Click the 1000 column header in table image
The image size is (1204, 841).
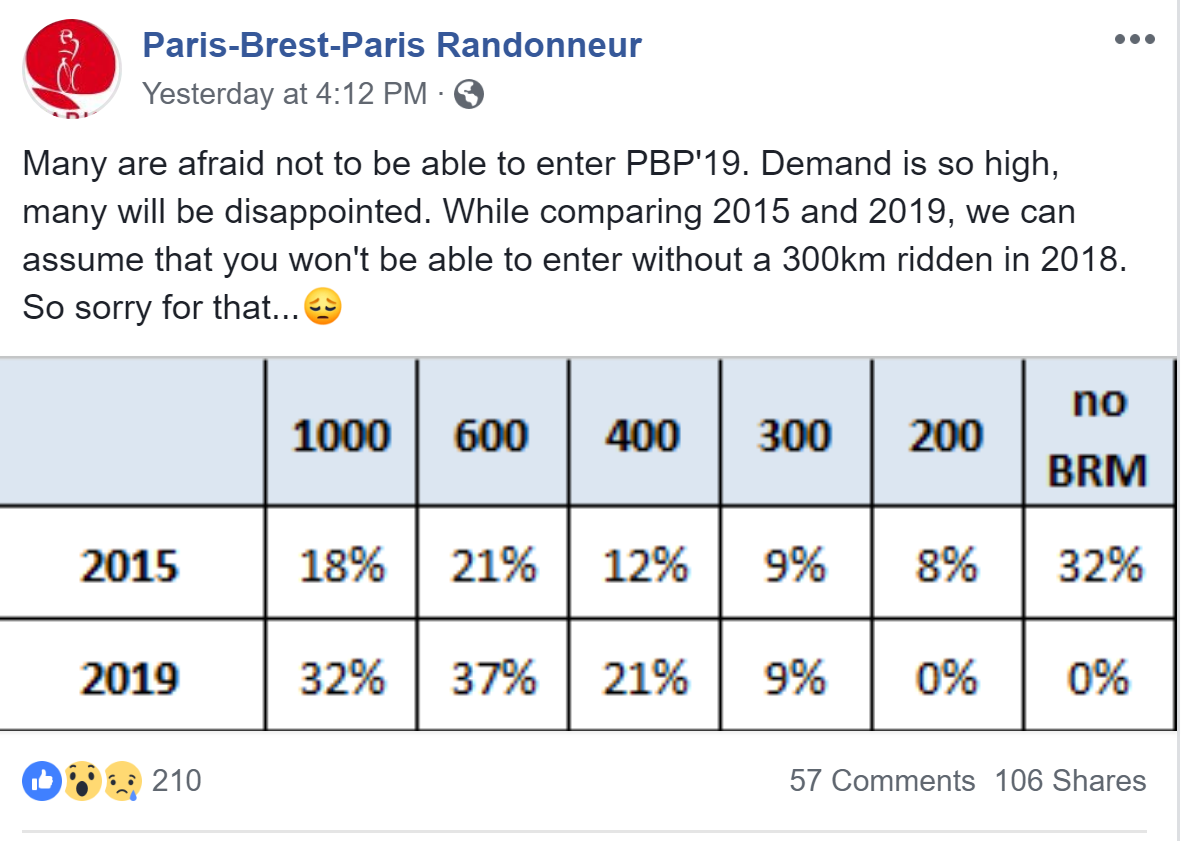pos(342,436)
